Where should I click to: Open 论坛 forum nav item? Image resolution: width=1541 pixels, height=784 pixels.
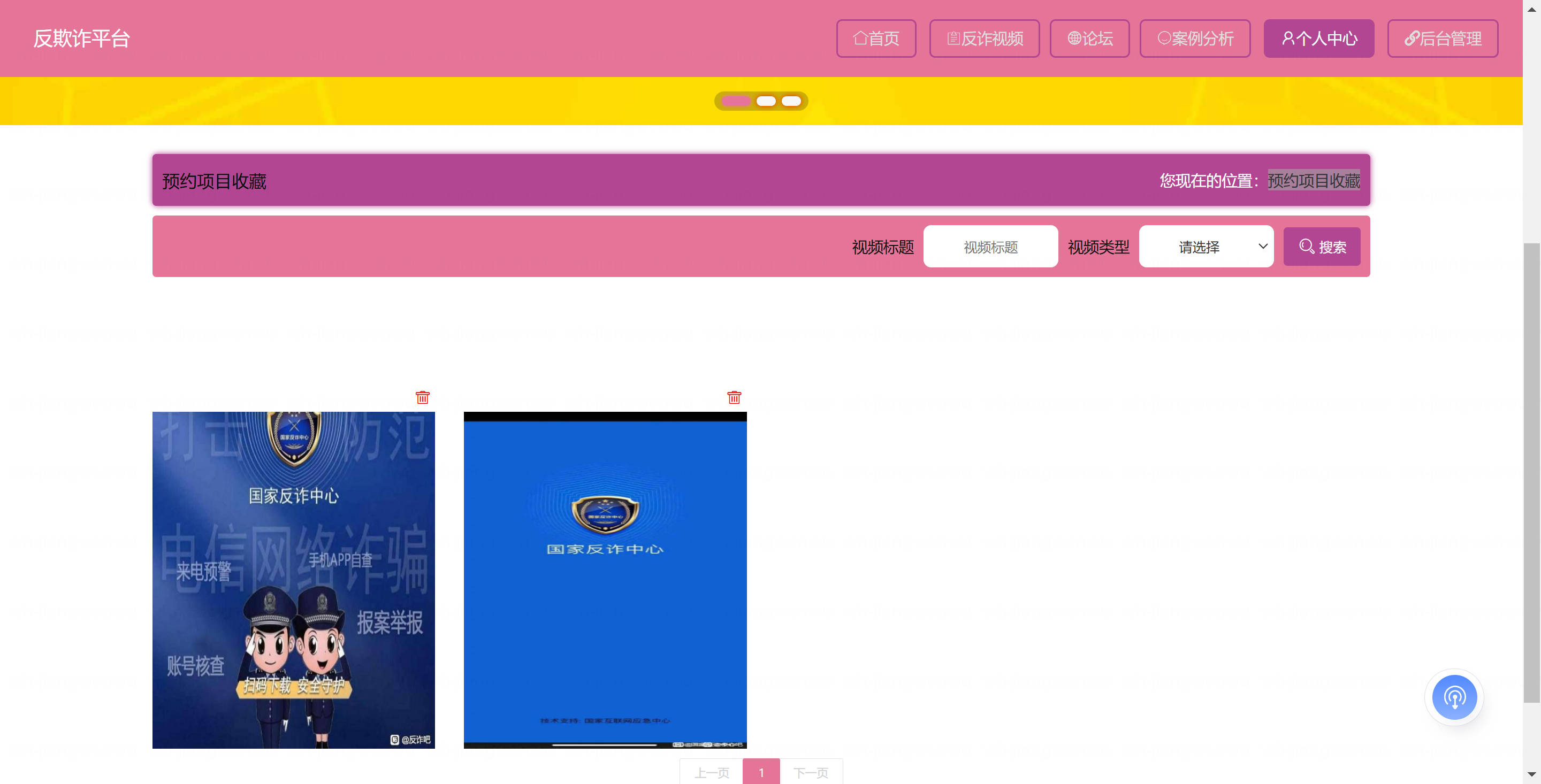1089,39
